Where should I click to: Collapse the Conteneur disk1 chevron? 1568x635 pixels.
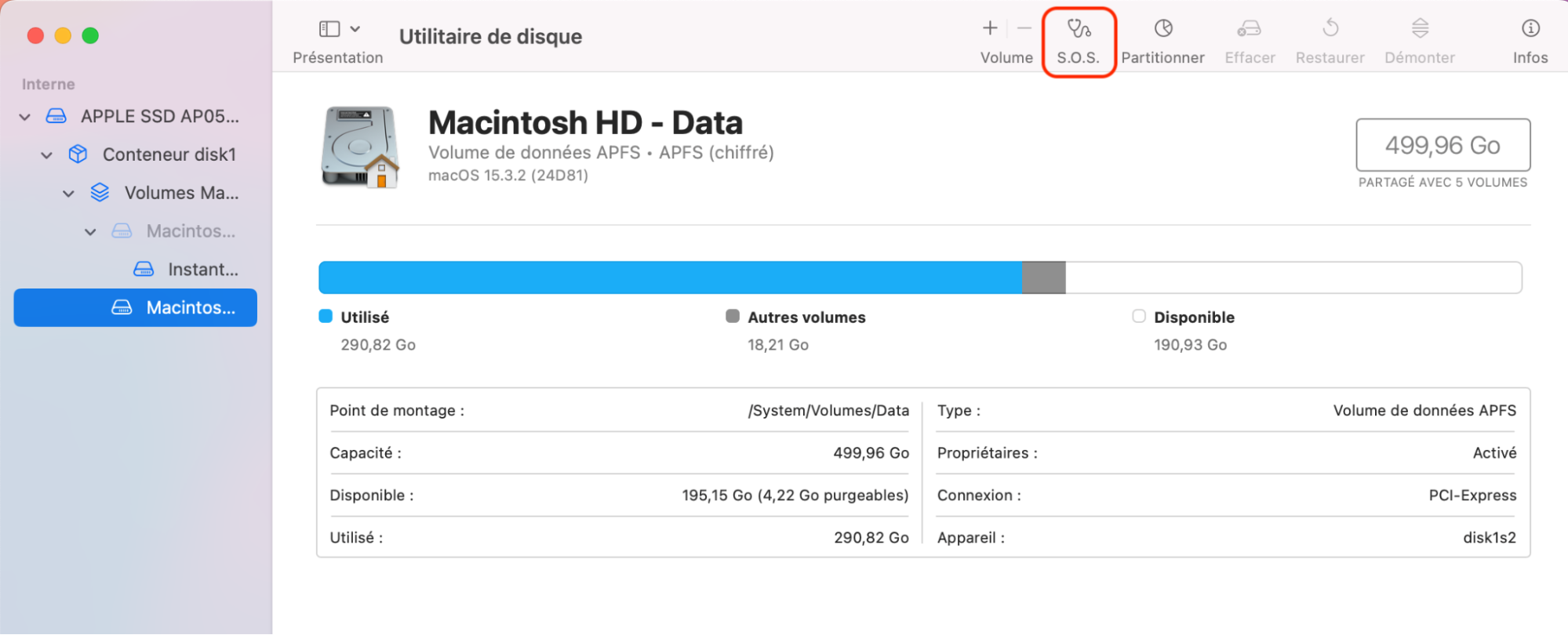[x=47, y=155]
